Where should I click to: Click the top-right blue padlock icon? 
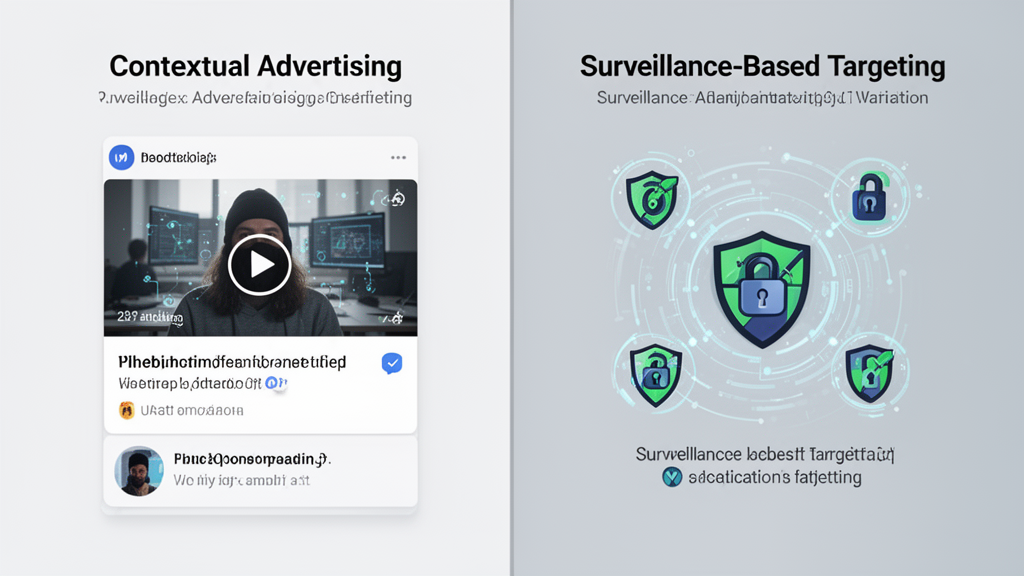[x=869, y=197]
